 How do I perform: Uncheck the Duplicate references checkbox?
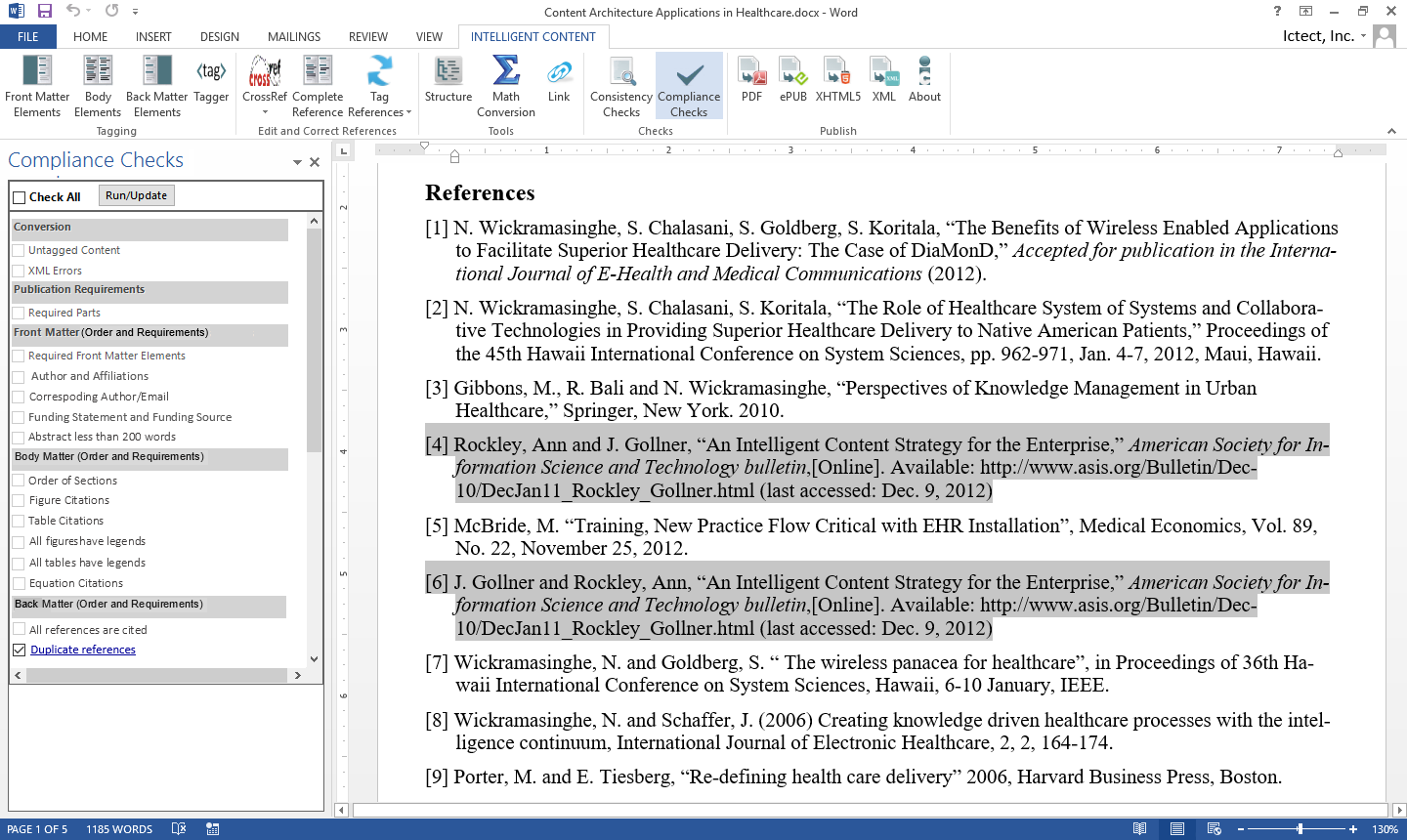click(x=19, y=650)
